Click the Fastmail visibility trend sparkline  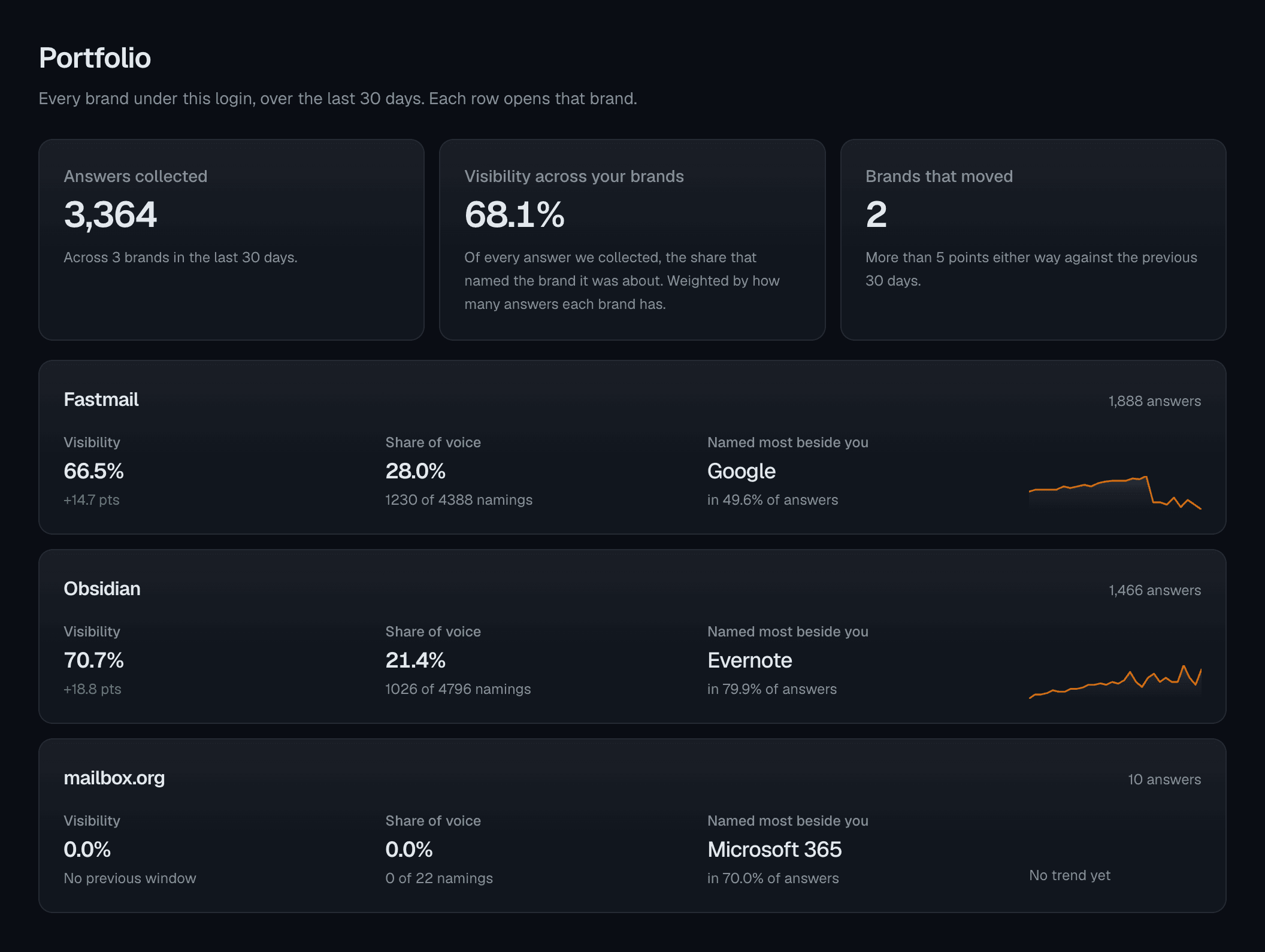(x=1115, y=492)
